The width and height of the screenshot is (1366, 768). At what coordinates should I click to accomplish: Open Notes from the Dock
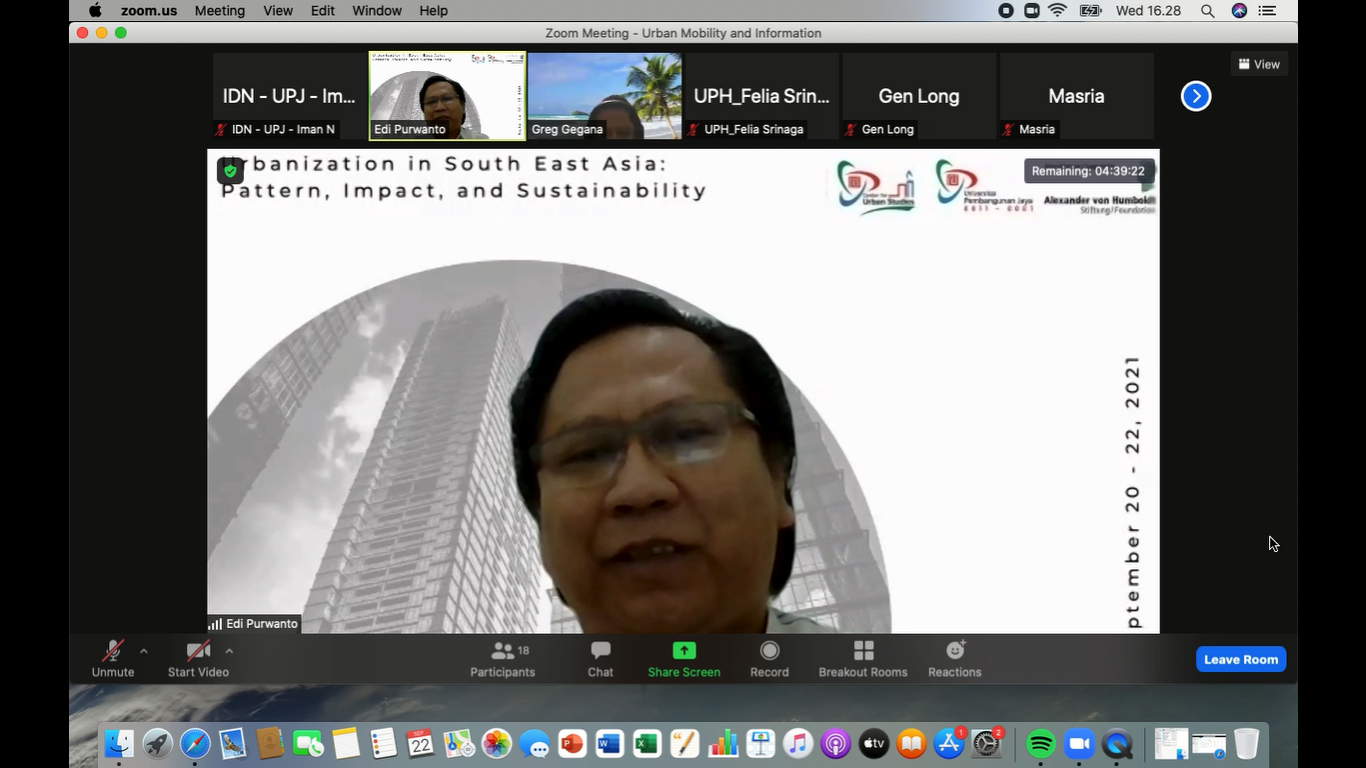pos(346,744)
